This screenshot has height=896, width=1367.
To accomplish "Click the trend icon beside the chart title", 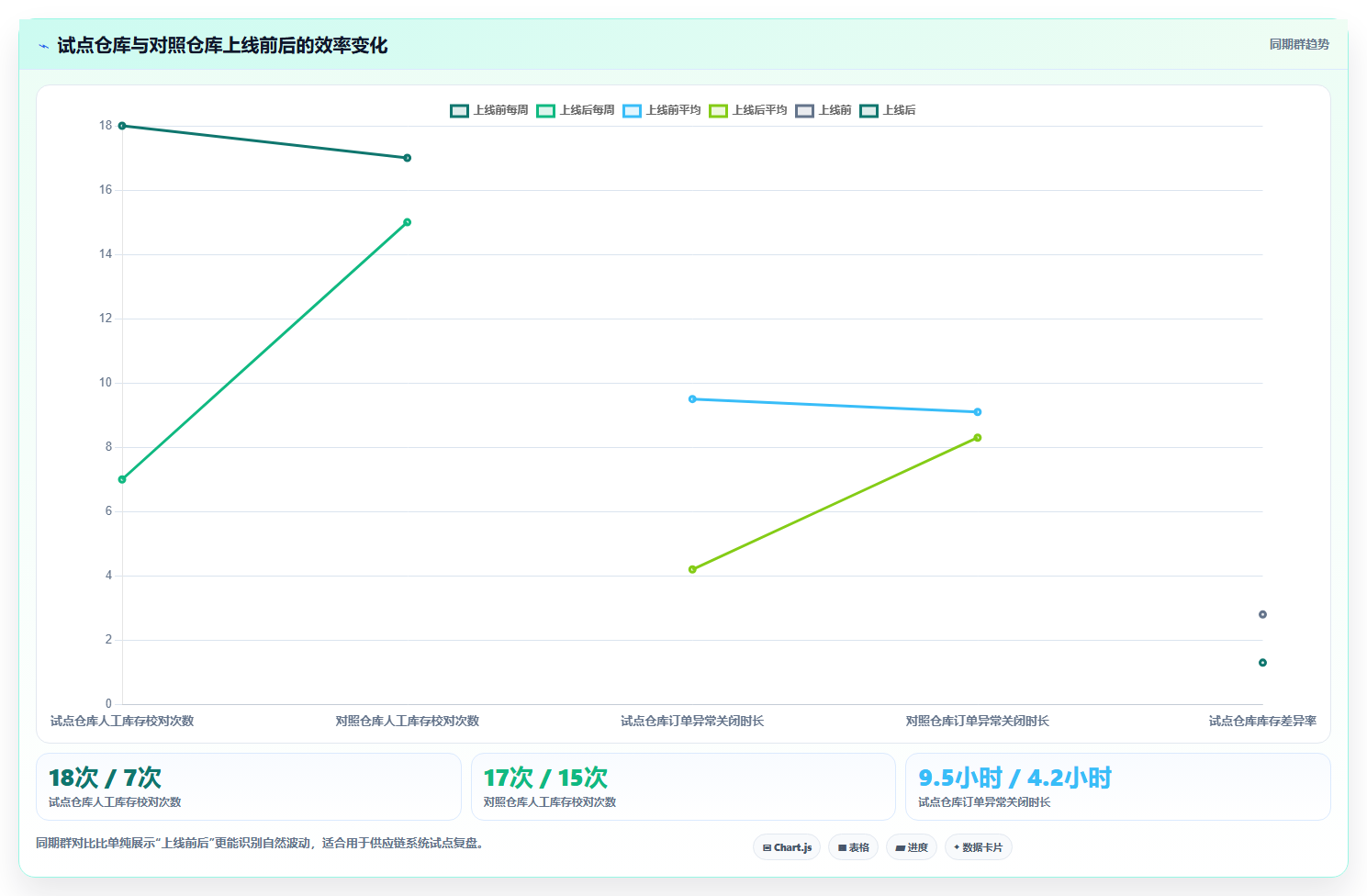I will point(43,46).
